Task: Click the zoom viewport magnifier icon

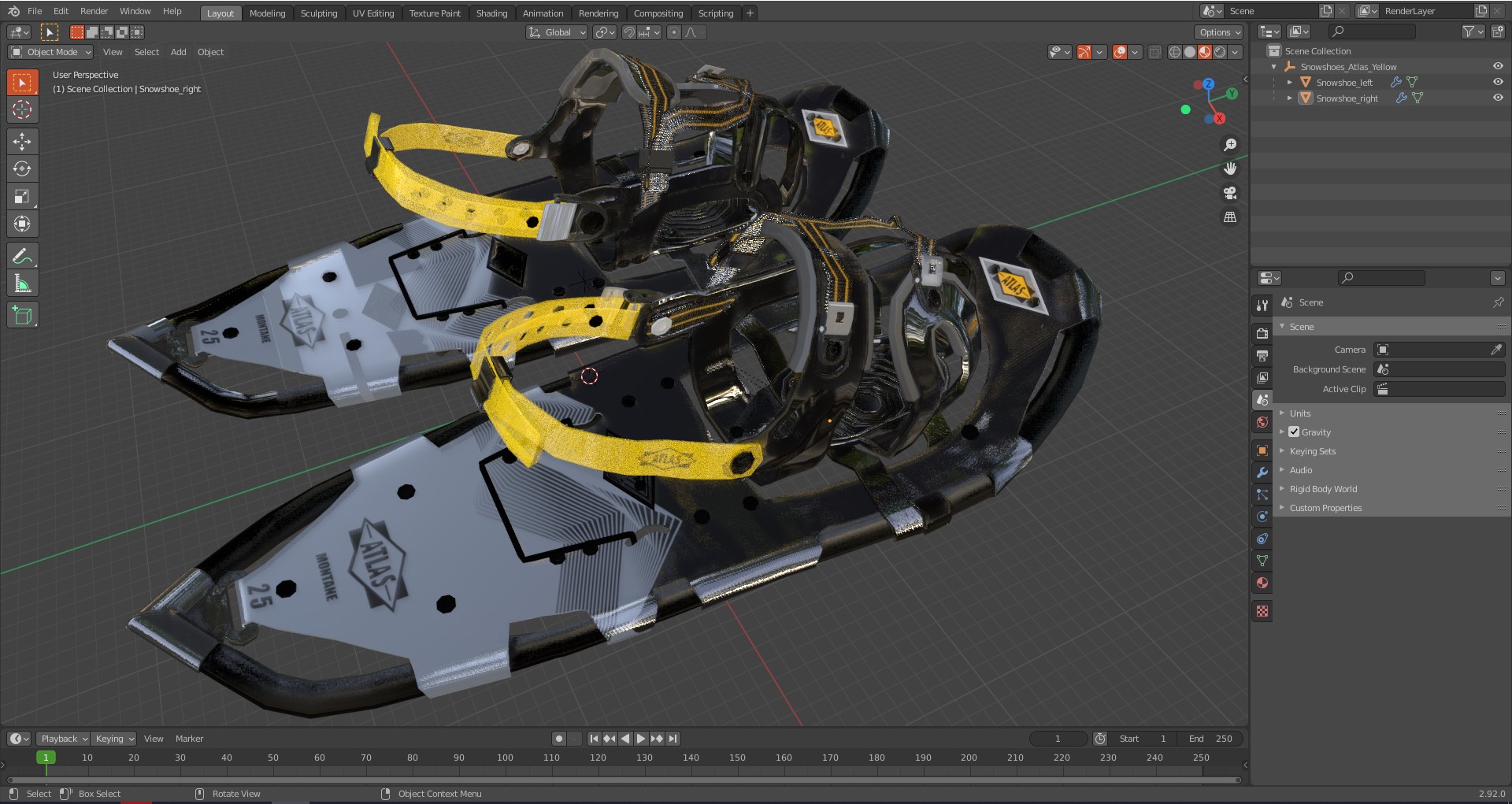Action: 1230,145
